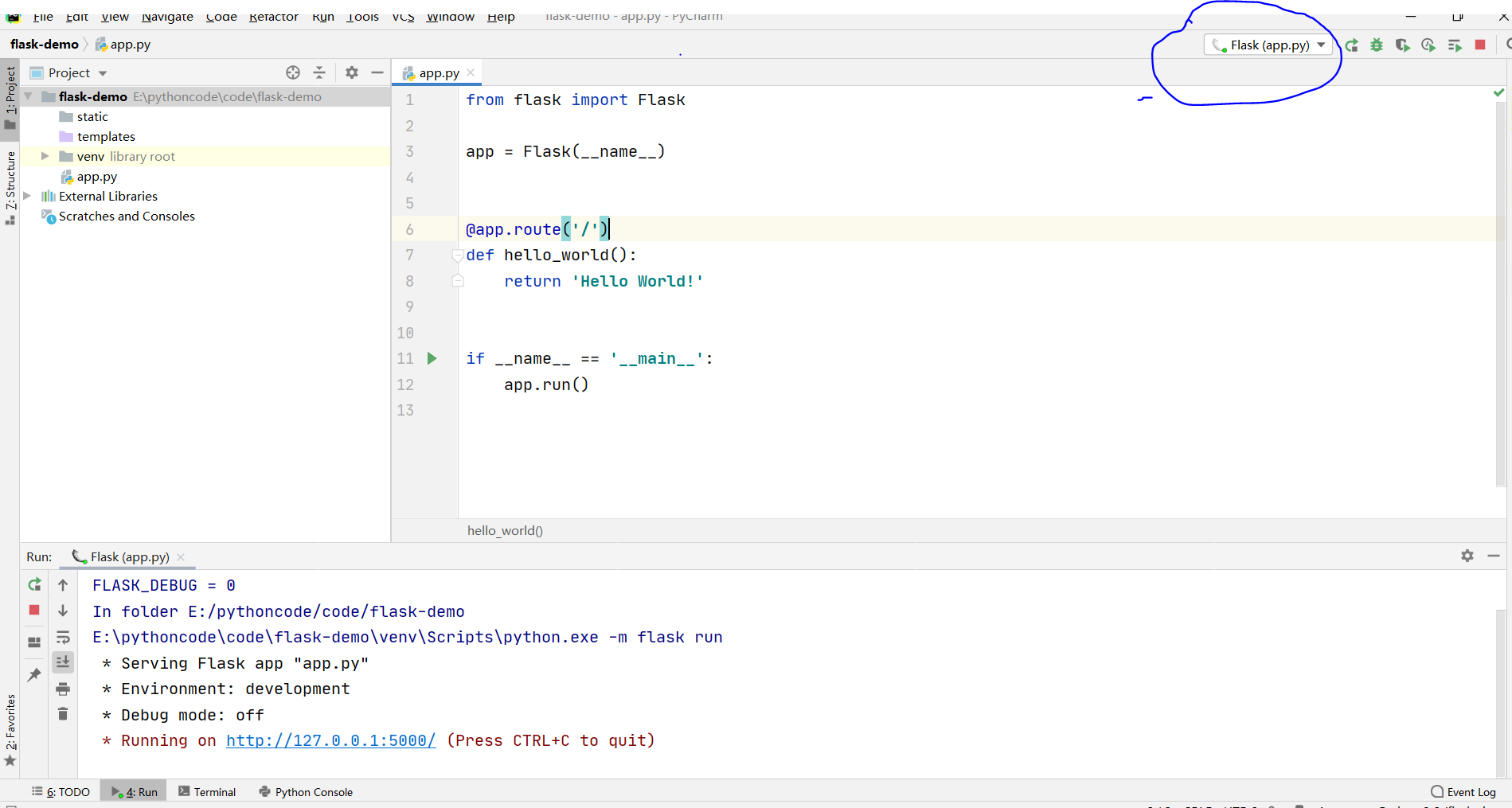Open Flask (app.py) run configuration dropdown
This screenshot has height=808, width=1512.
click(1268, 45)
